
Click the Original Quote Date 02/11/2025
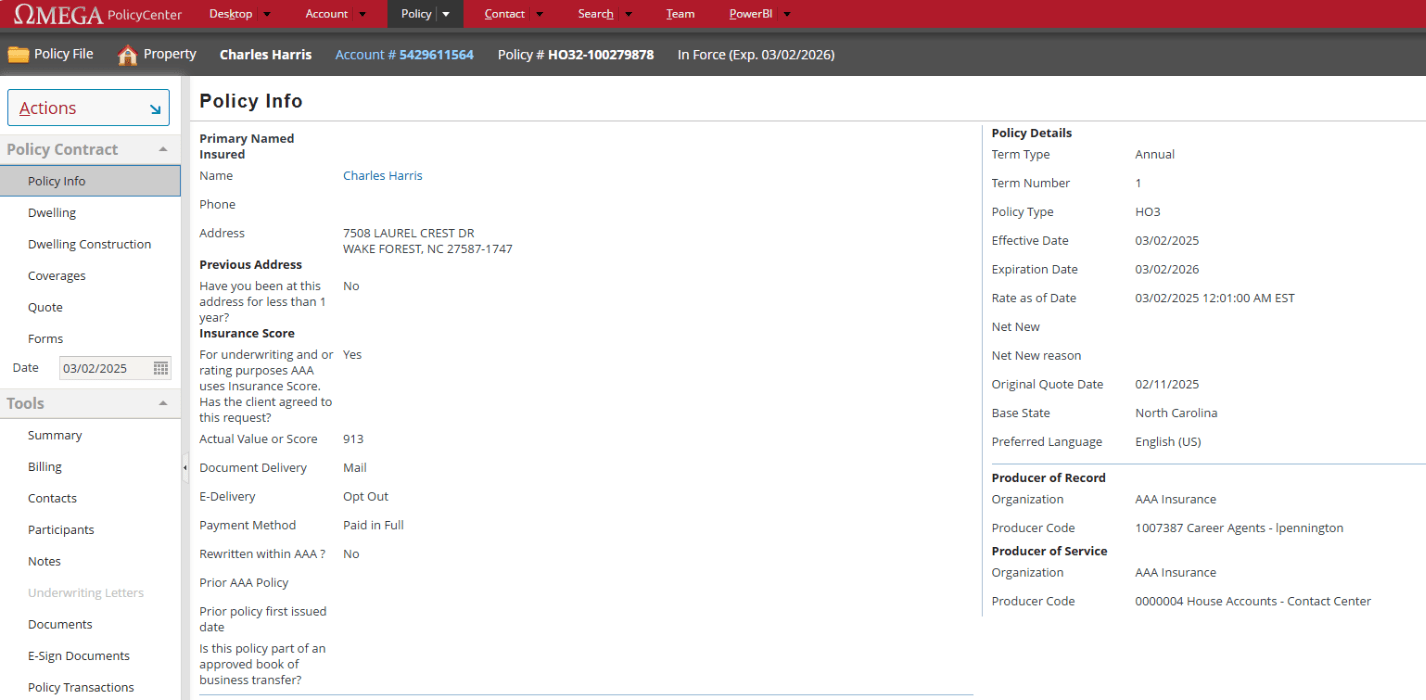(x=1167, y=384)
